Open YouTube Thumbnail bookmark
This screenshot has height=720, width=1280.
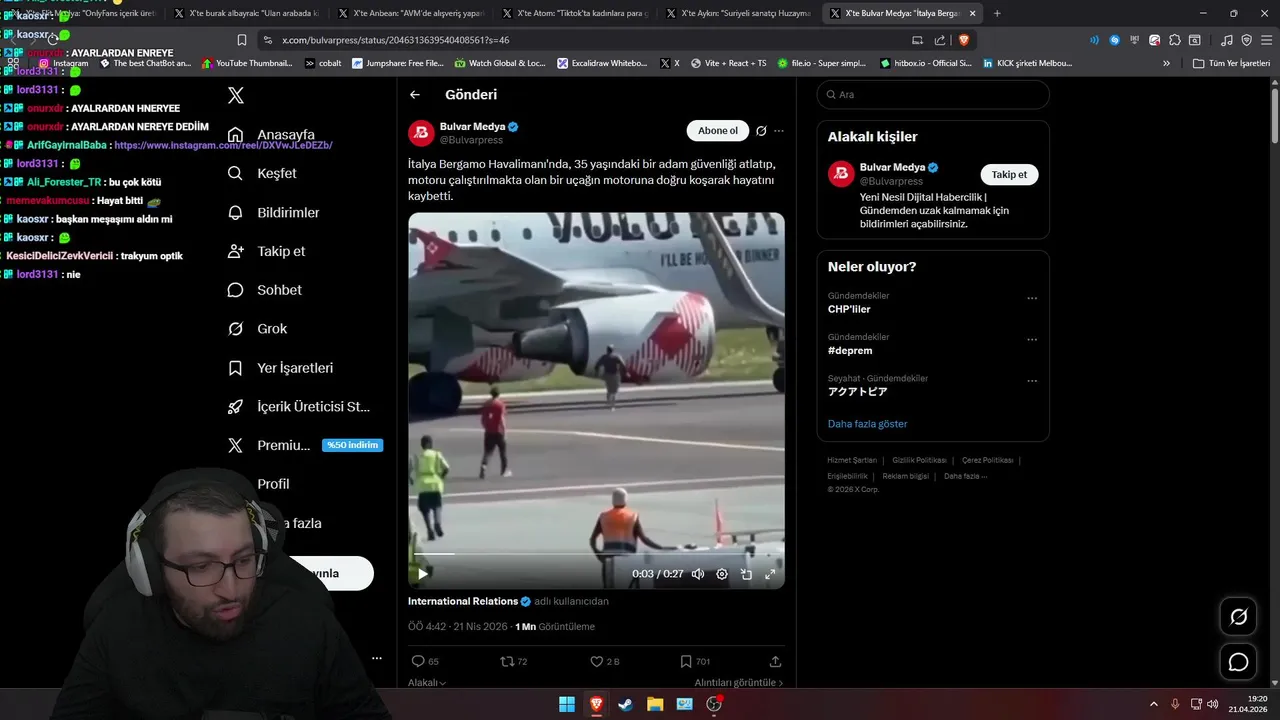247,63
